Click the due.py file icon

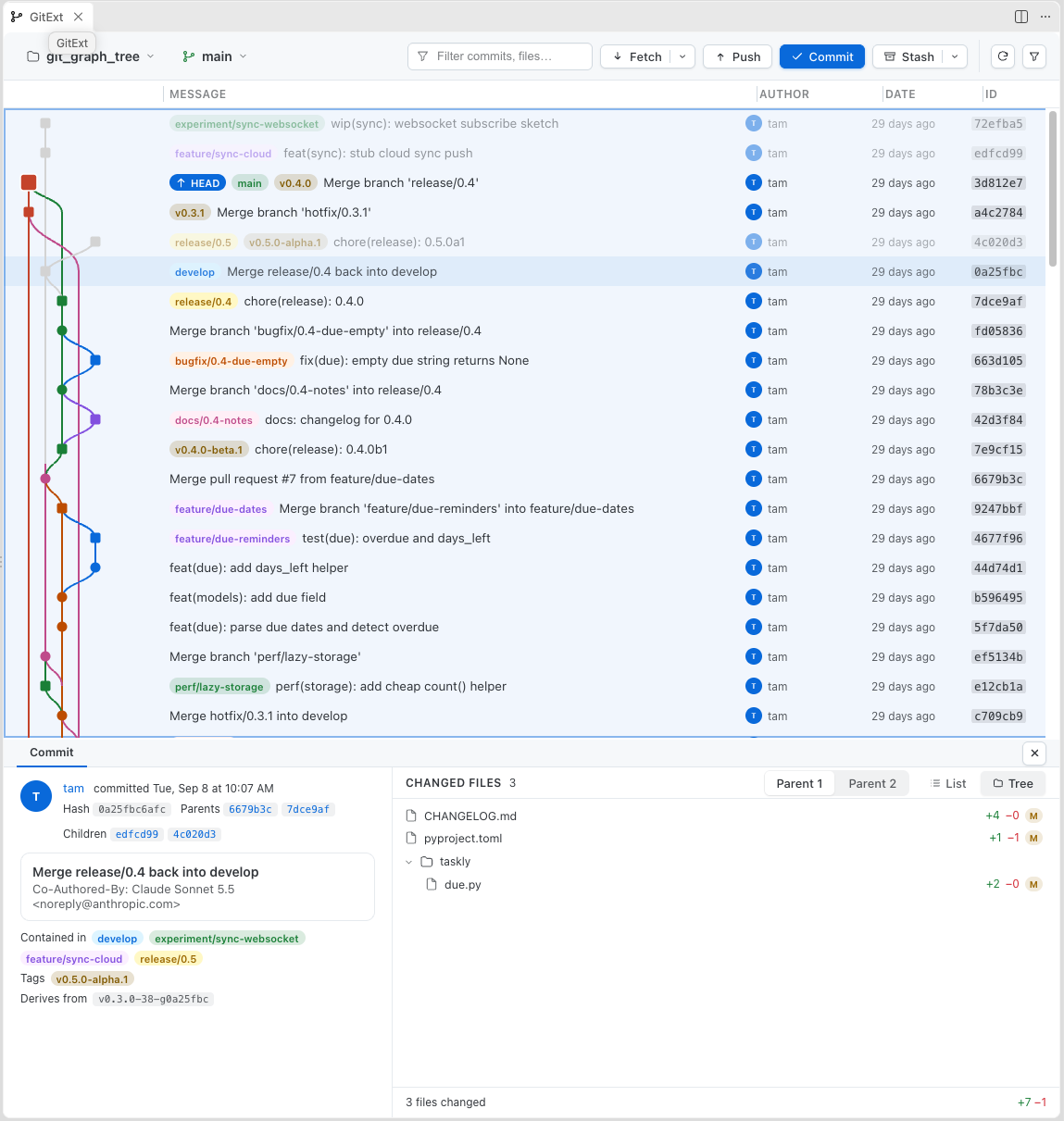point(432,884)
